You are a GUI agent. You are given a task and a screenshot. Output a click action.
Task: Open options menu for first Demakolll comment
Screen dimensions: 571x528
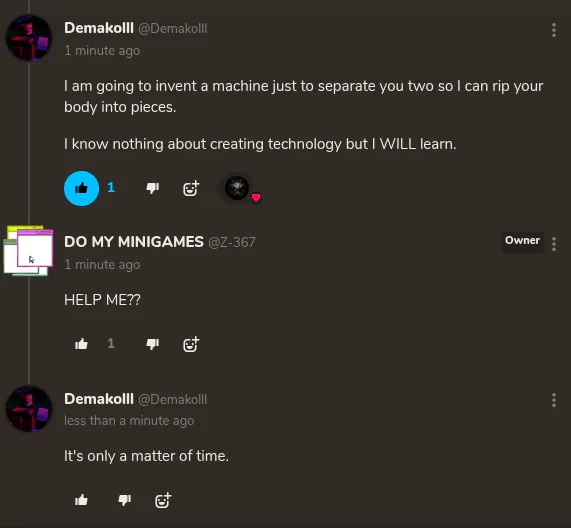(554, 30)
